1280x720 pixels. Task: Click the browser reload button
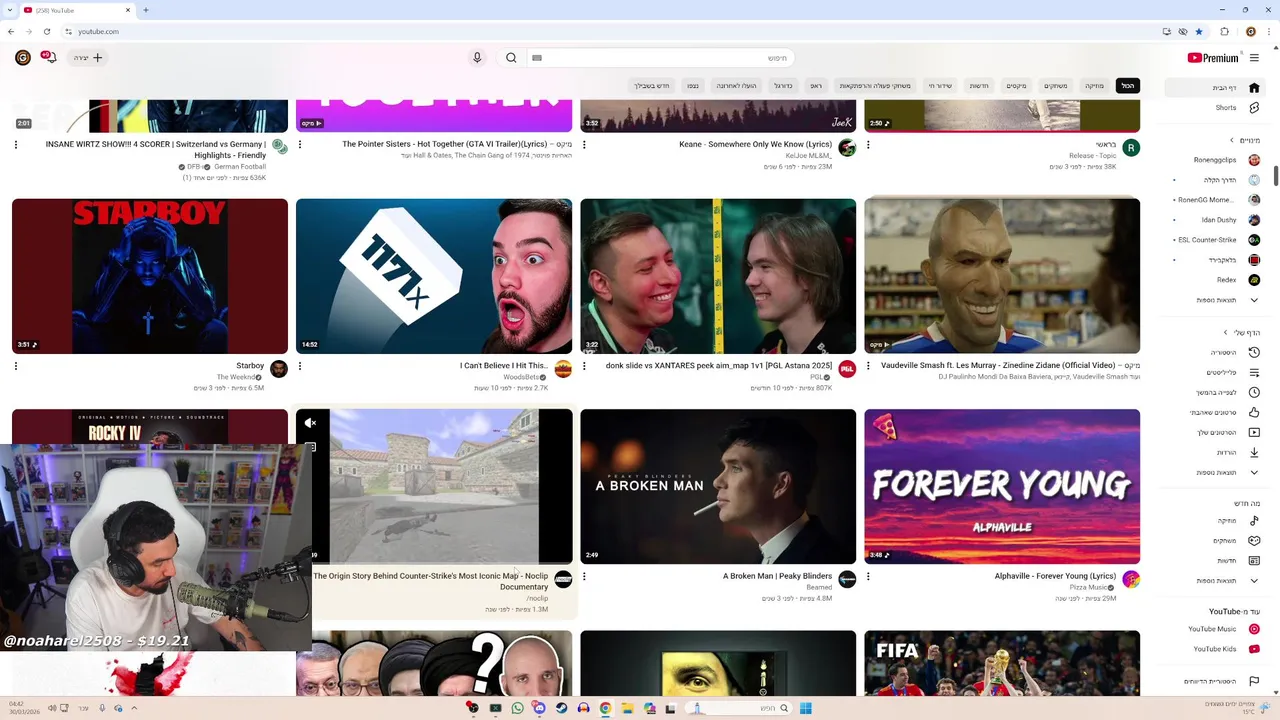[x=47, y=31]
